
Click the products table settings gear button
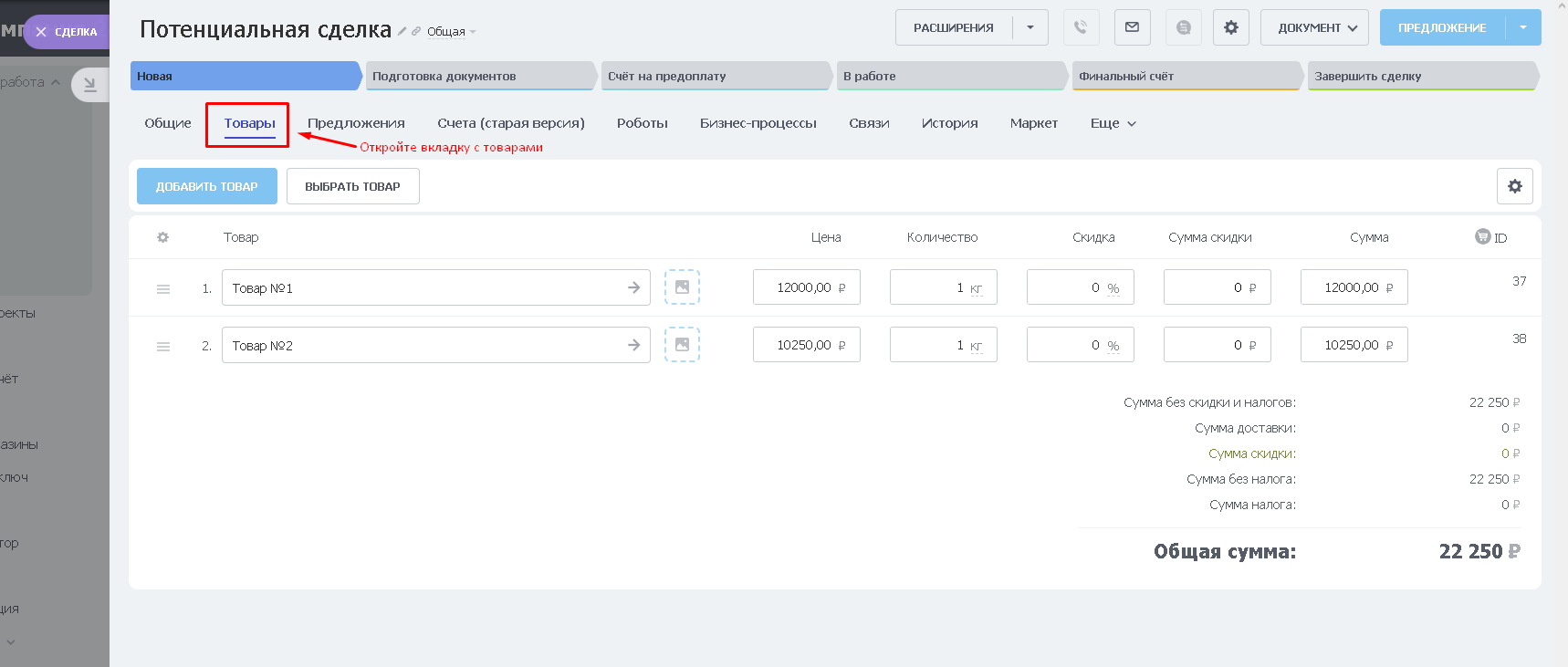point(1514,186)
